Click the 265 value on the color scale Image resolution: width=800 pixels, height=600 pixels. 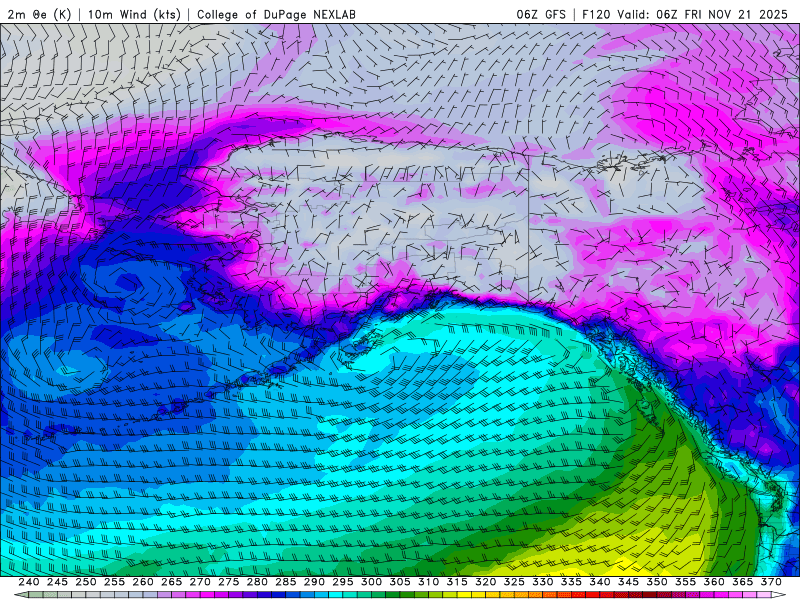[x=171, y=582]
